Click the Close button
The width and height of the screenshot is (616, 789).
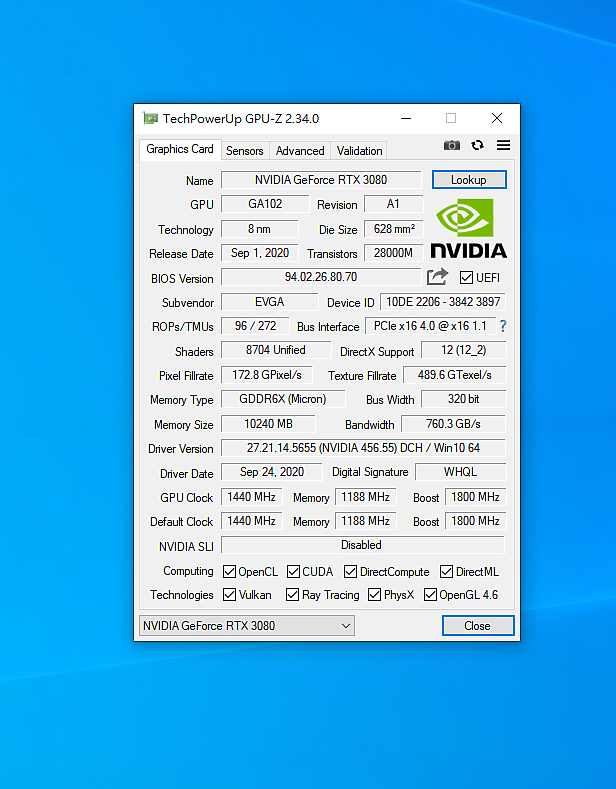[478, 625]
